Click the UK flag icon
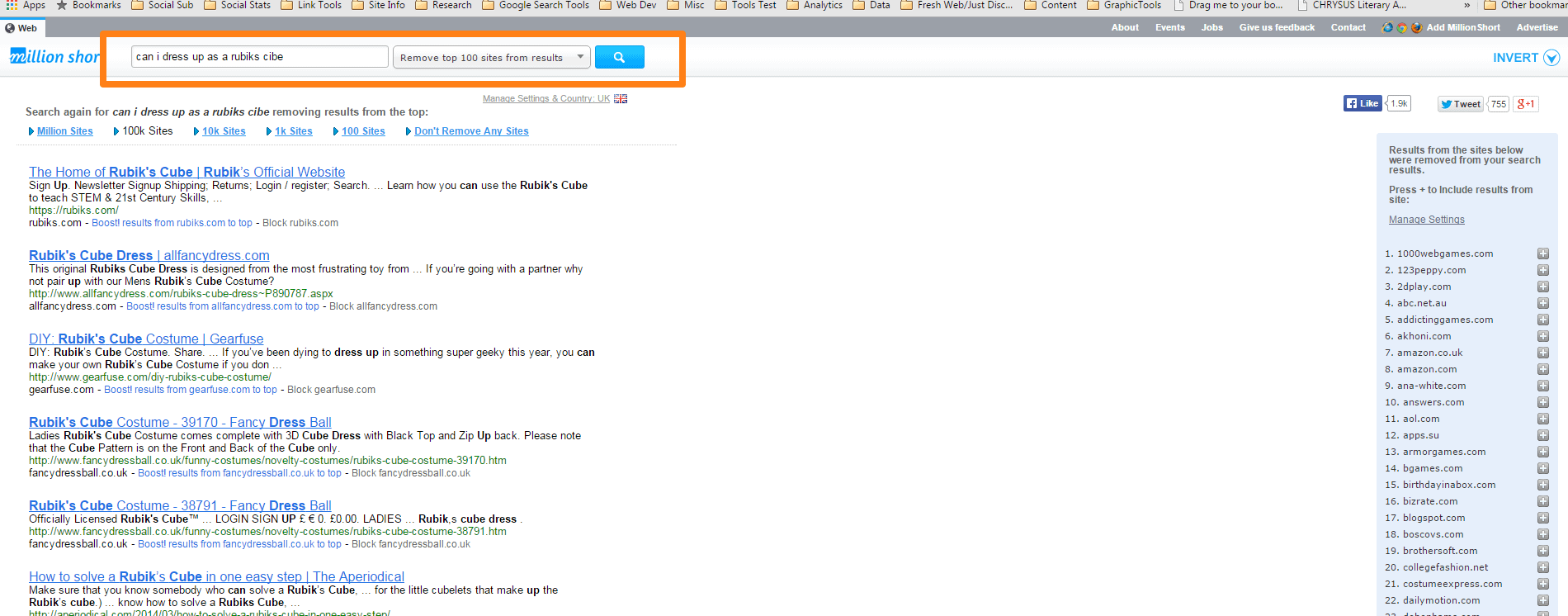 [x=621, y=98]
